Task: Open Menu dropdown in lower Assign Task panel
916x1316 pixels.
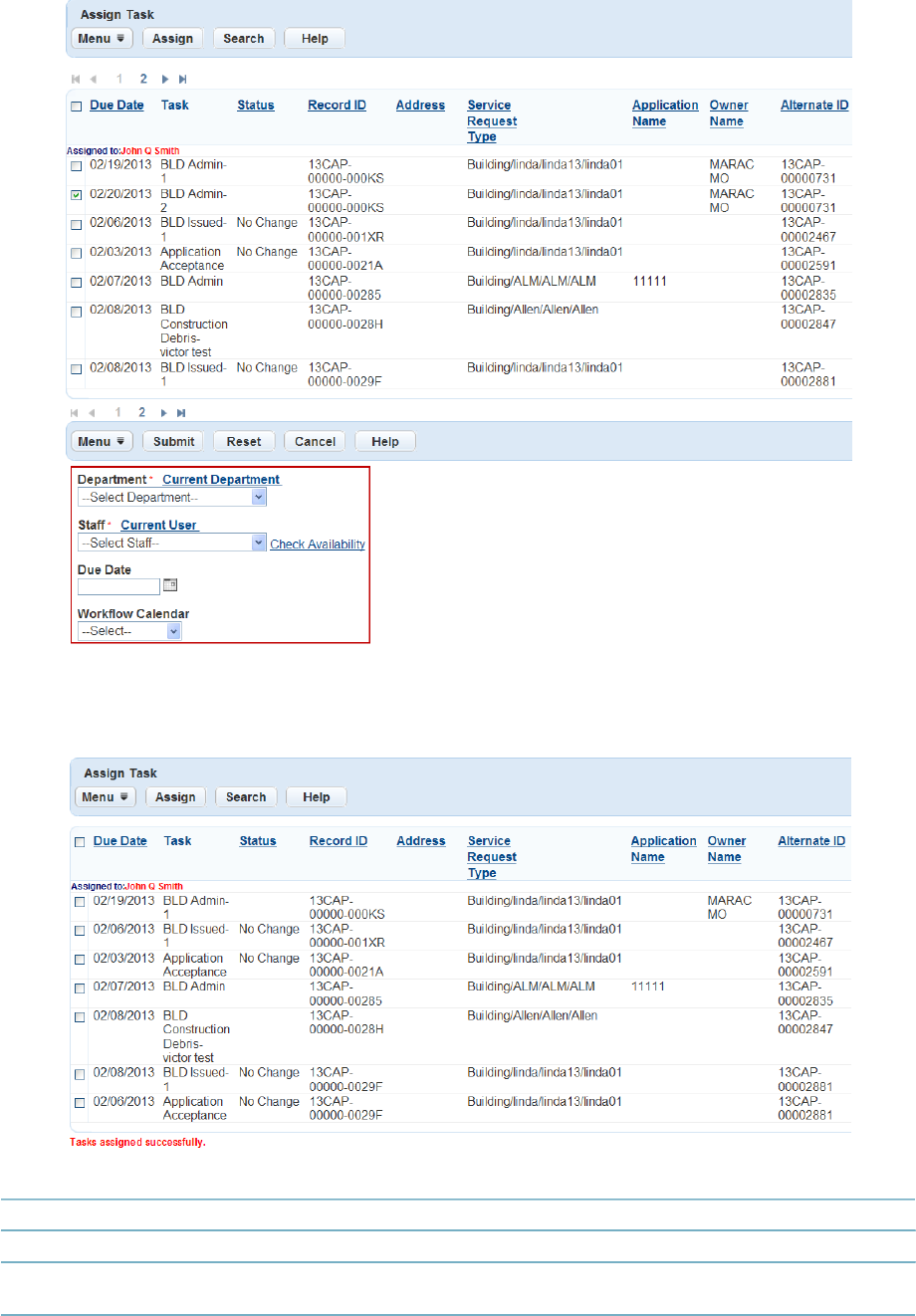Action: (106, 796)
